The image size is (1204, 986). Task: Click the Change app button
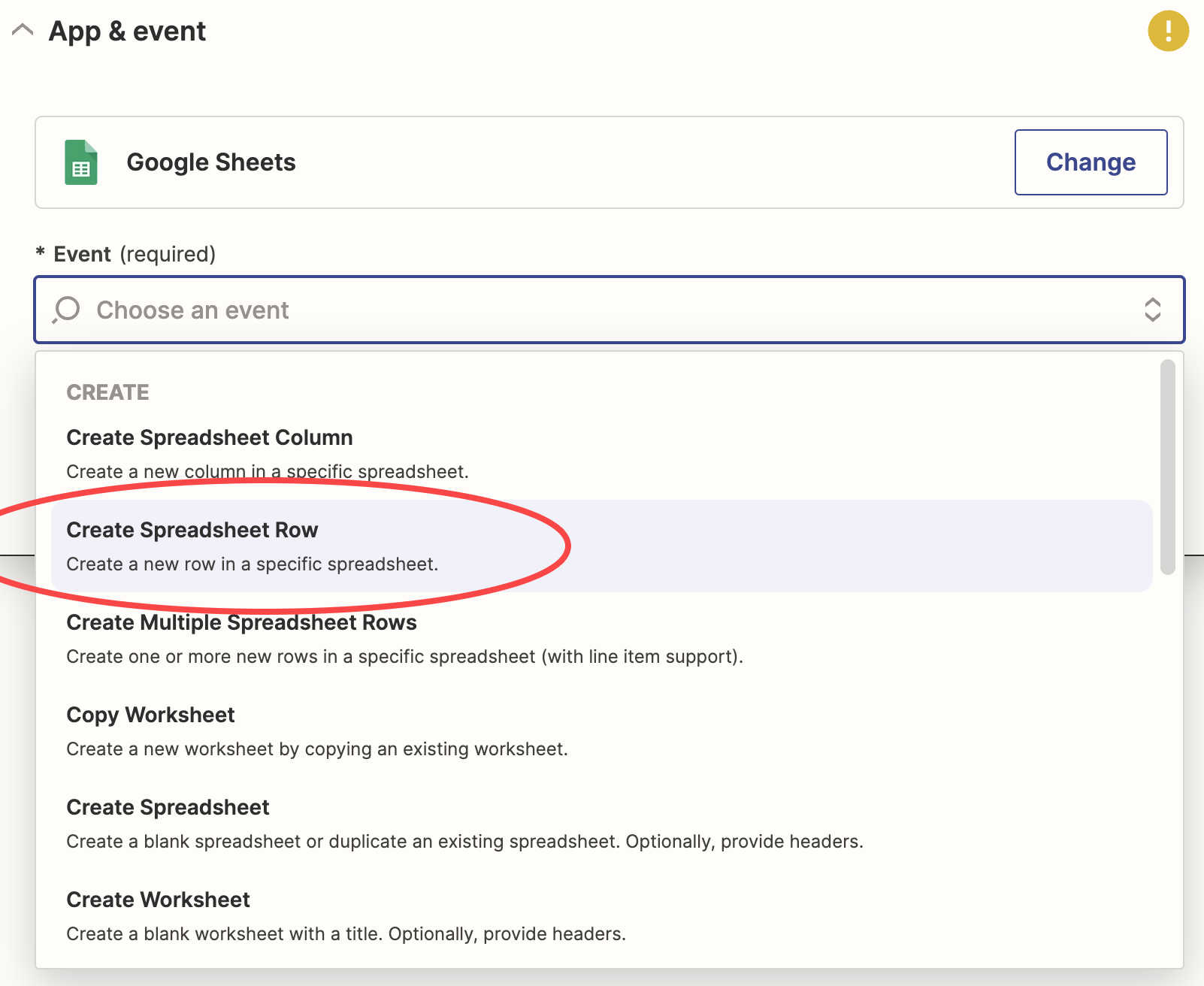(x=1091, y=162)
